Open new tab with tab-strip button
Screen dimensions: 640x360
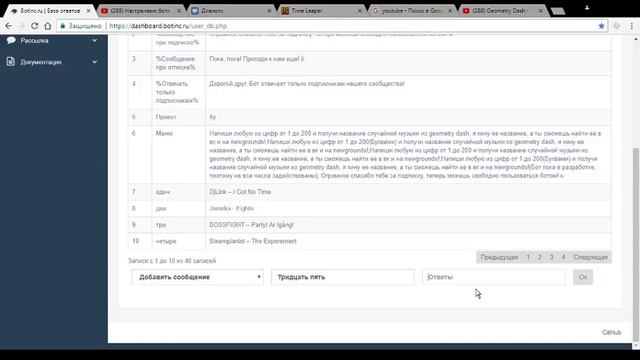coord(558,11)
